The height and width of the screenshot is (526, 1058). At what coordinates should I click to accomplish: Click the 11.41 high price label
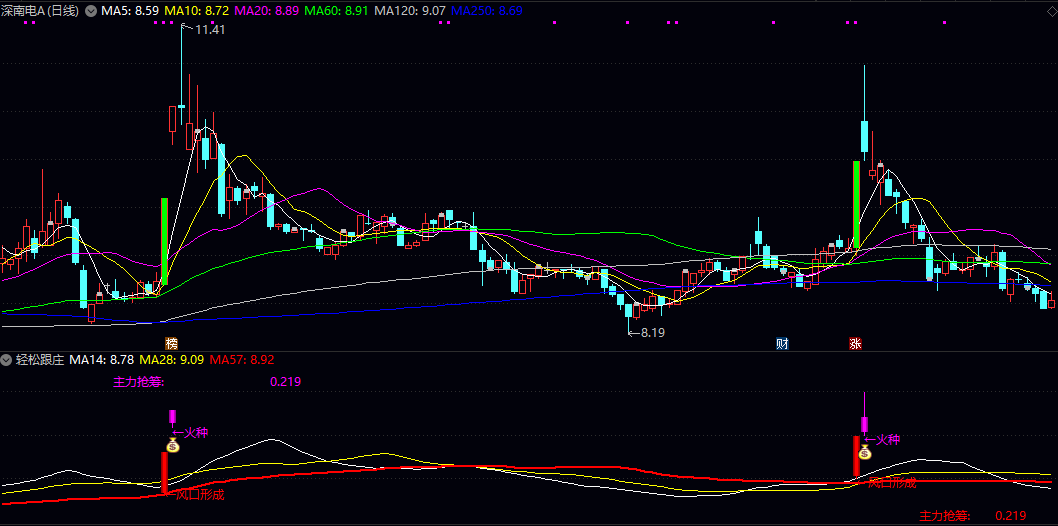point(210,30)
